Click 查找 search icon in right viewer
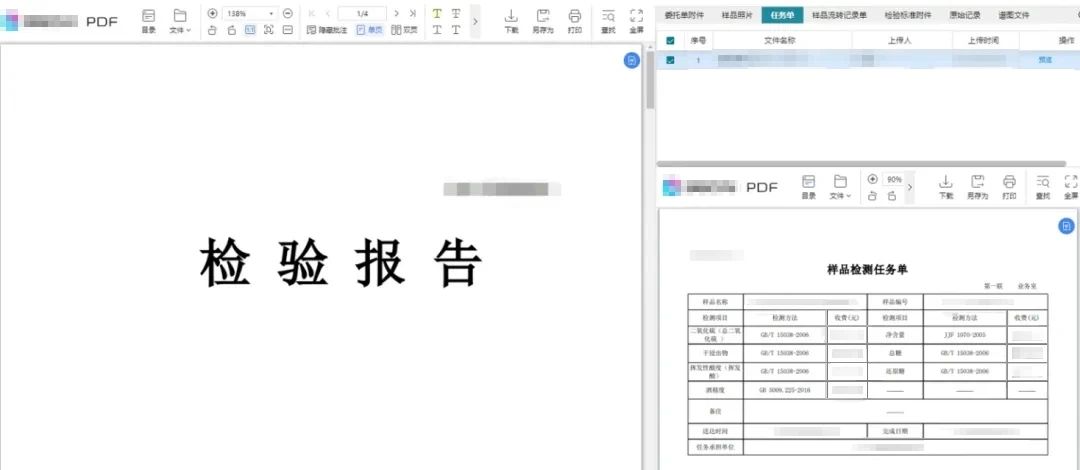Image resolution: width=1080 pixels, height=470 pixels. [x=1042, y=186]
